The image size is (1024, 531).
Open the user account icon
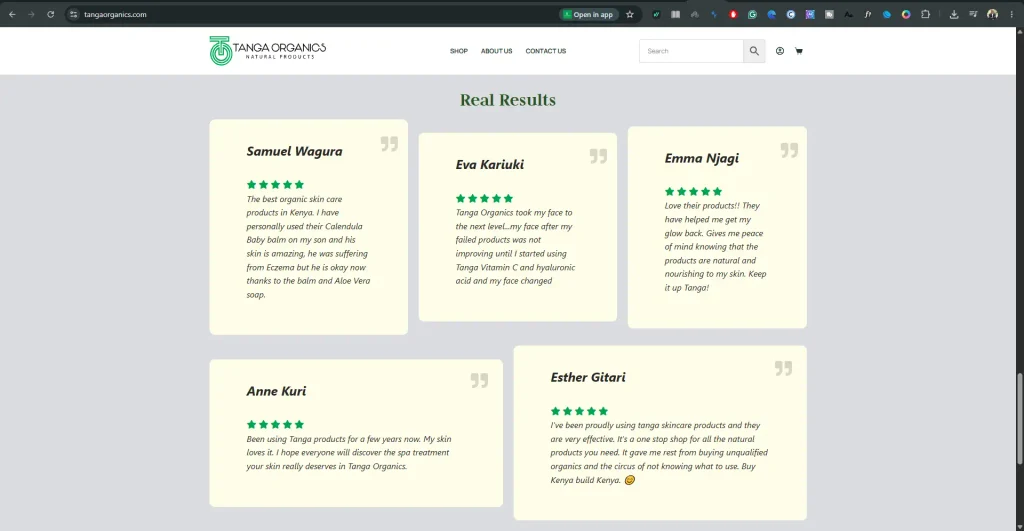pyautogui.click(x=780, y=51)
